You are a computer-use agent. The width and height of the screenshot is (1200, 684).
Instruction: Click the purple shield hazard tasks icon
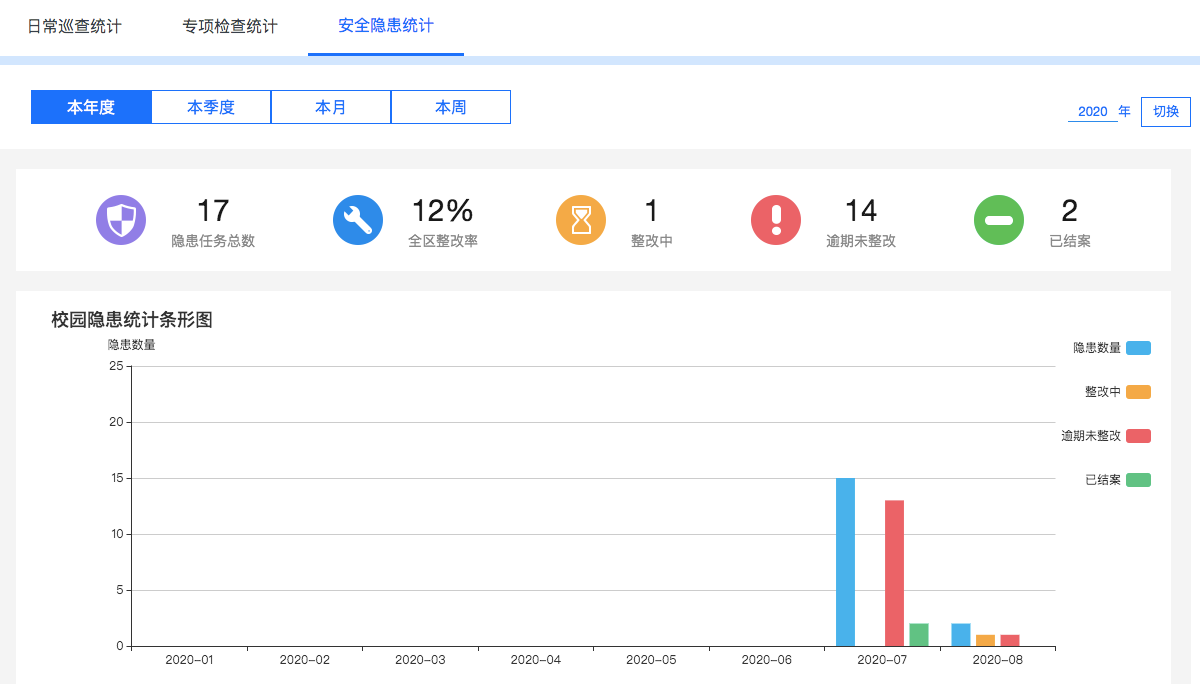tap(121, 220)
